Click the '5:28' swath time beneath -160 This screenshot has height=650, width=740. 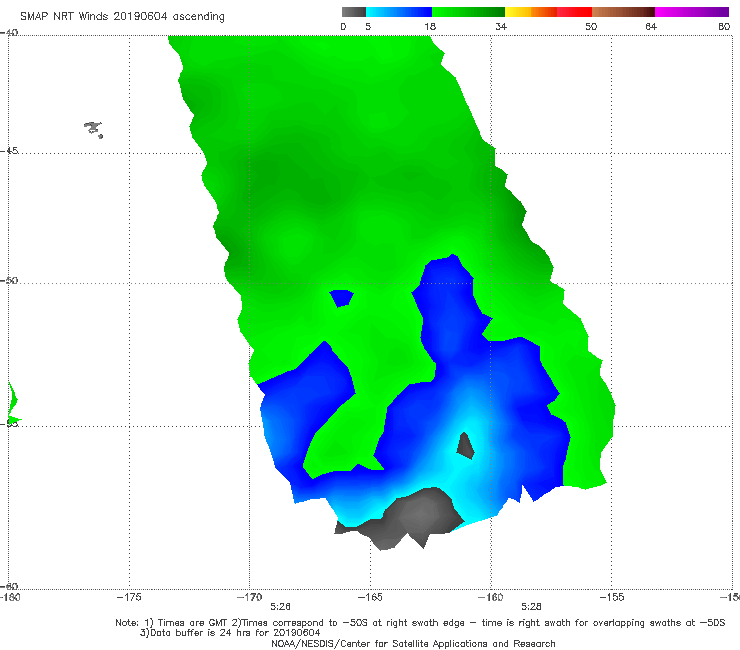click(x=531, y=607)
